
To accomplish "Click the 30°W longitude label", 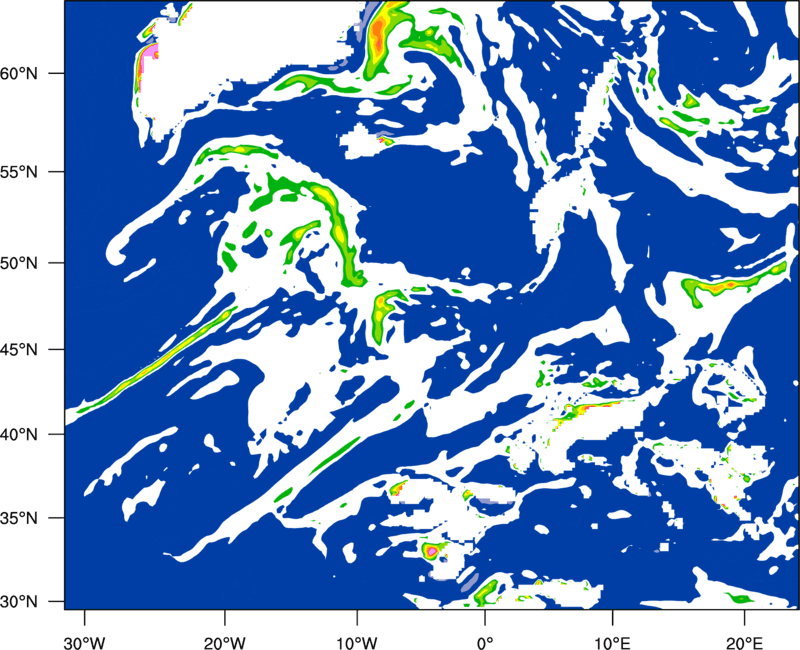I will (x=85, y=643).
